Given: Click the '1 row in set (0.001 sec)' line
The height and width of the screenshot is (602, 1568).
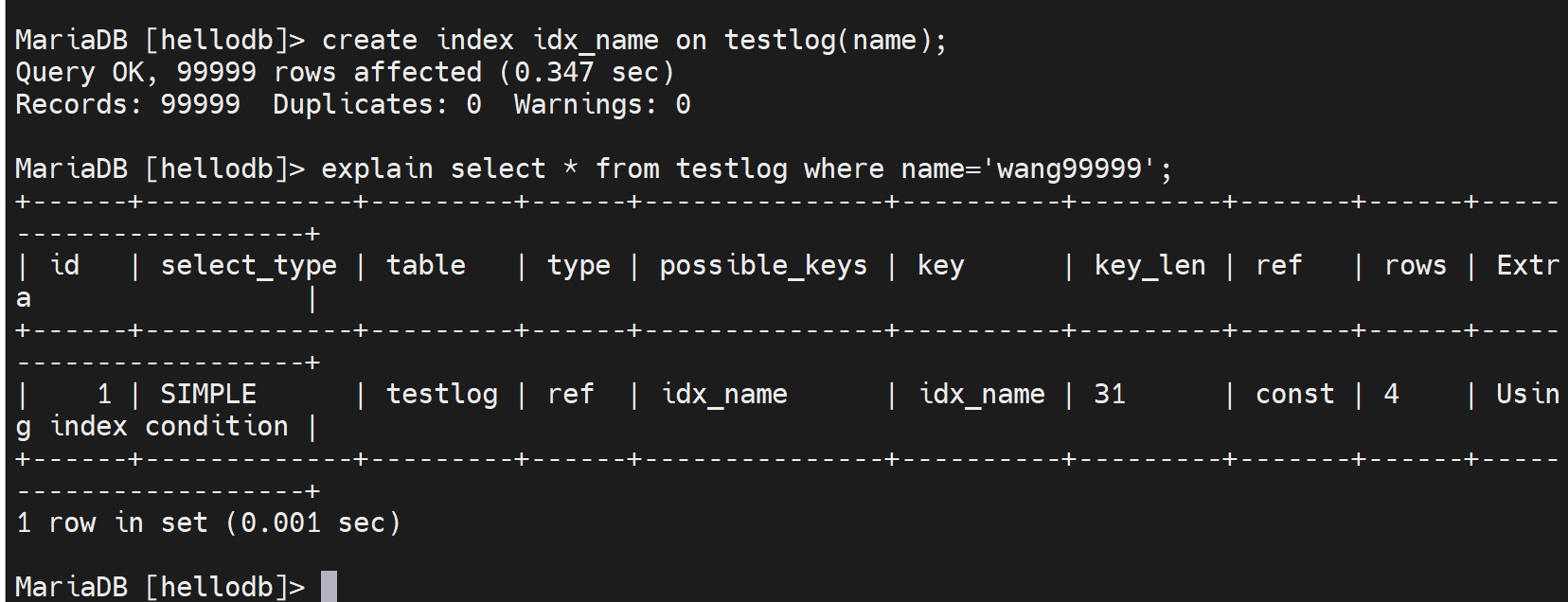Looking at the screenshot, I should point(208,522).
